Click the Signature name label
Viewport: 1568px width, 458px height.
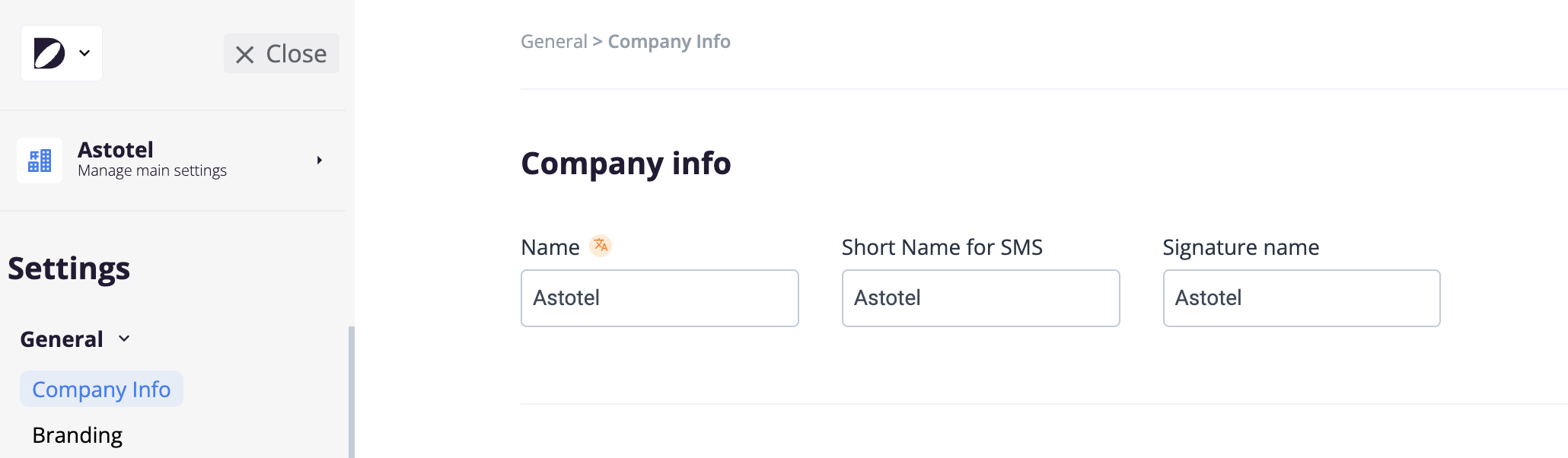tap(1241, 247)
